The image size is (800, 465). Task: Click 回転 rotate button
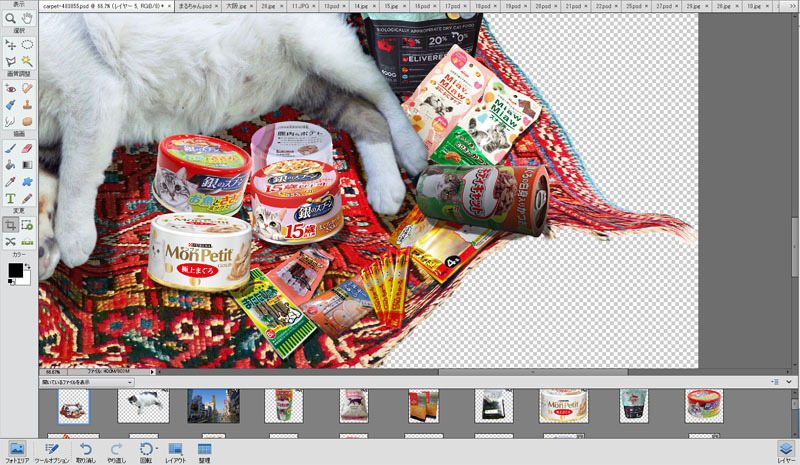pyautogui.click(x=145, y=452)
